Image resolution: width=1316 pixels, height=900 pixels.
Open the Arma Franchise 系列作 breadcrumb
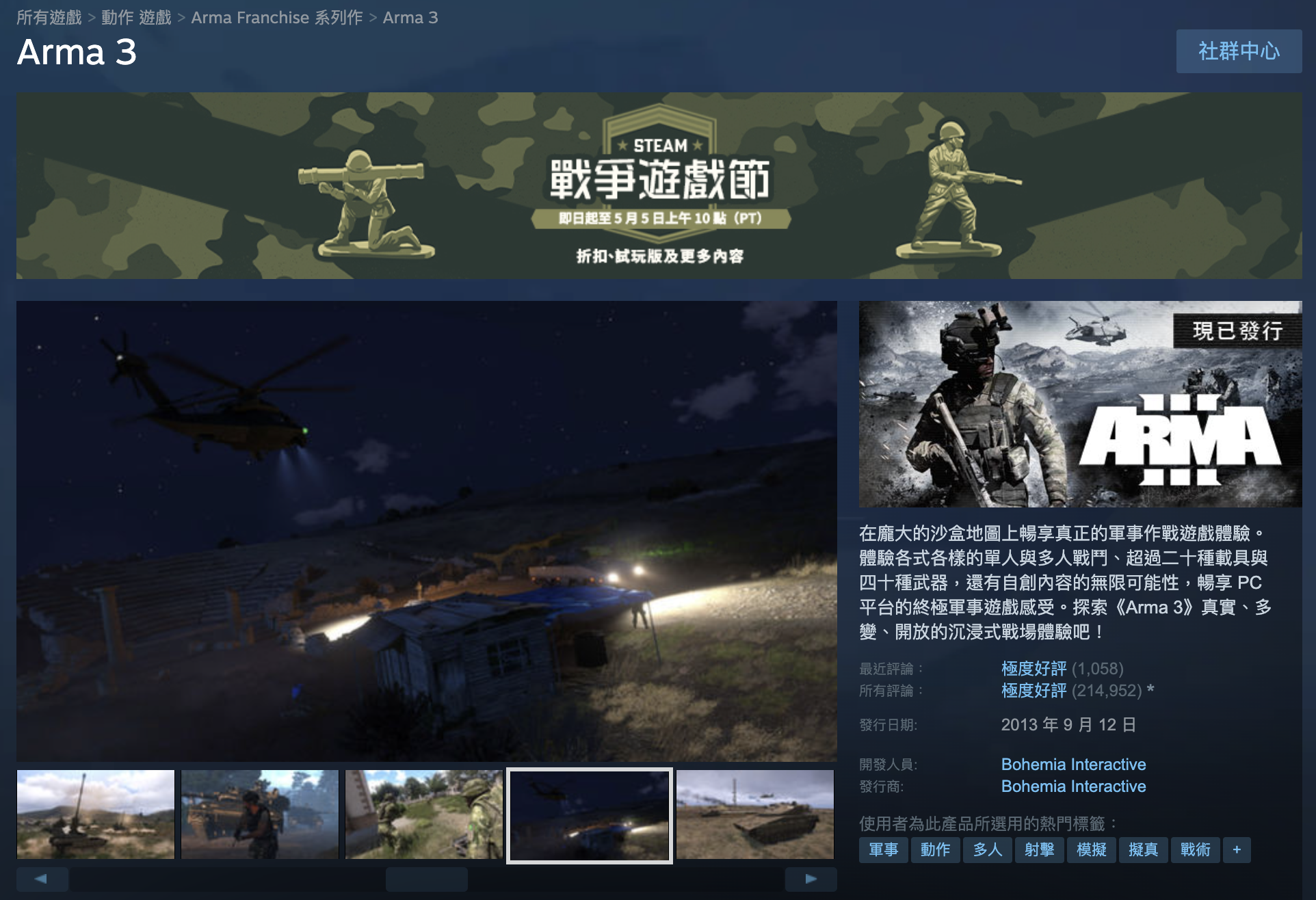click(x=277, y=18)
